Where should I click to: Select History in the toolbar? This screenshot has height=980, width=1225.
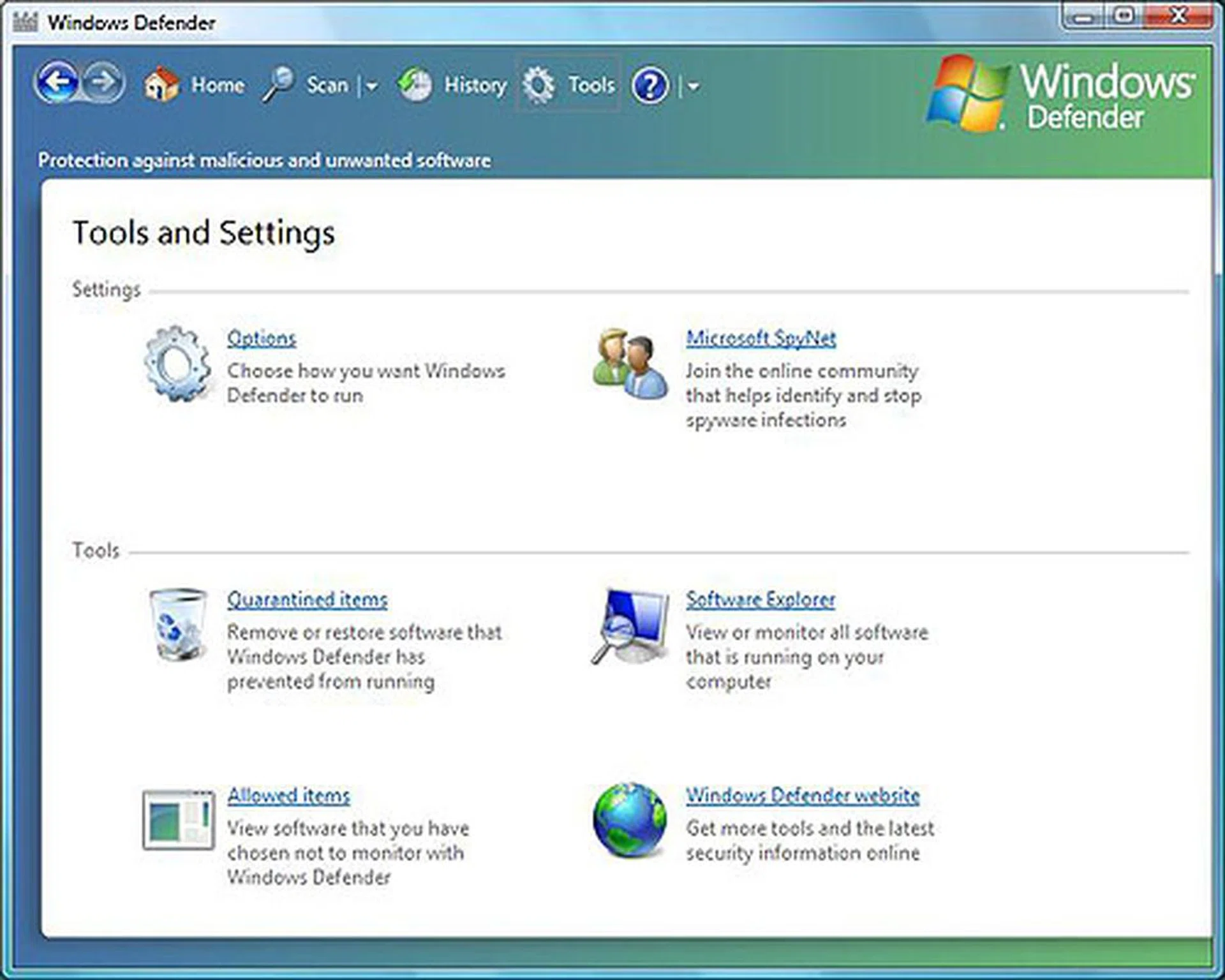point(475,84)
